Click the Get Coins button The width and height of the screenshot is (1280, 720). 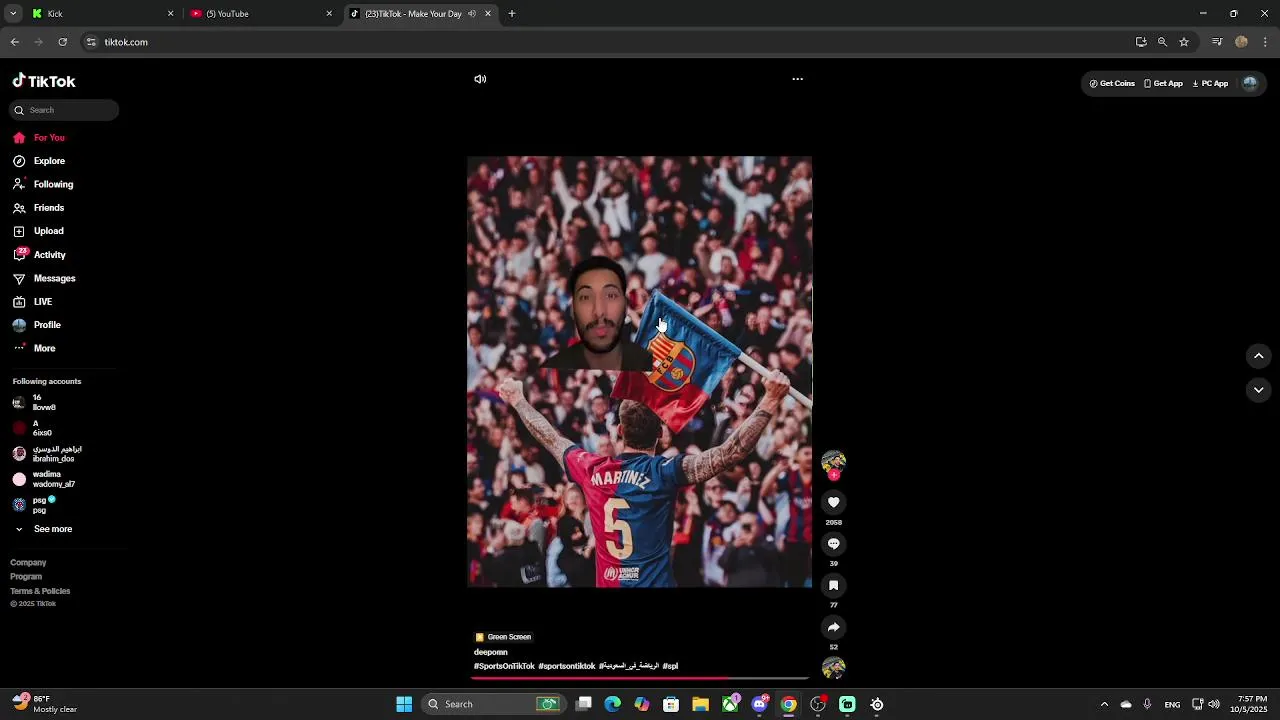[x=1112, y=84]
